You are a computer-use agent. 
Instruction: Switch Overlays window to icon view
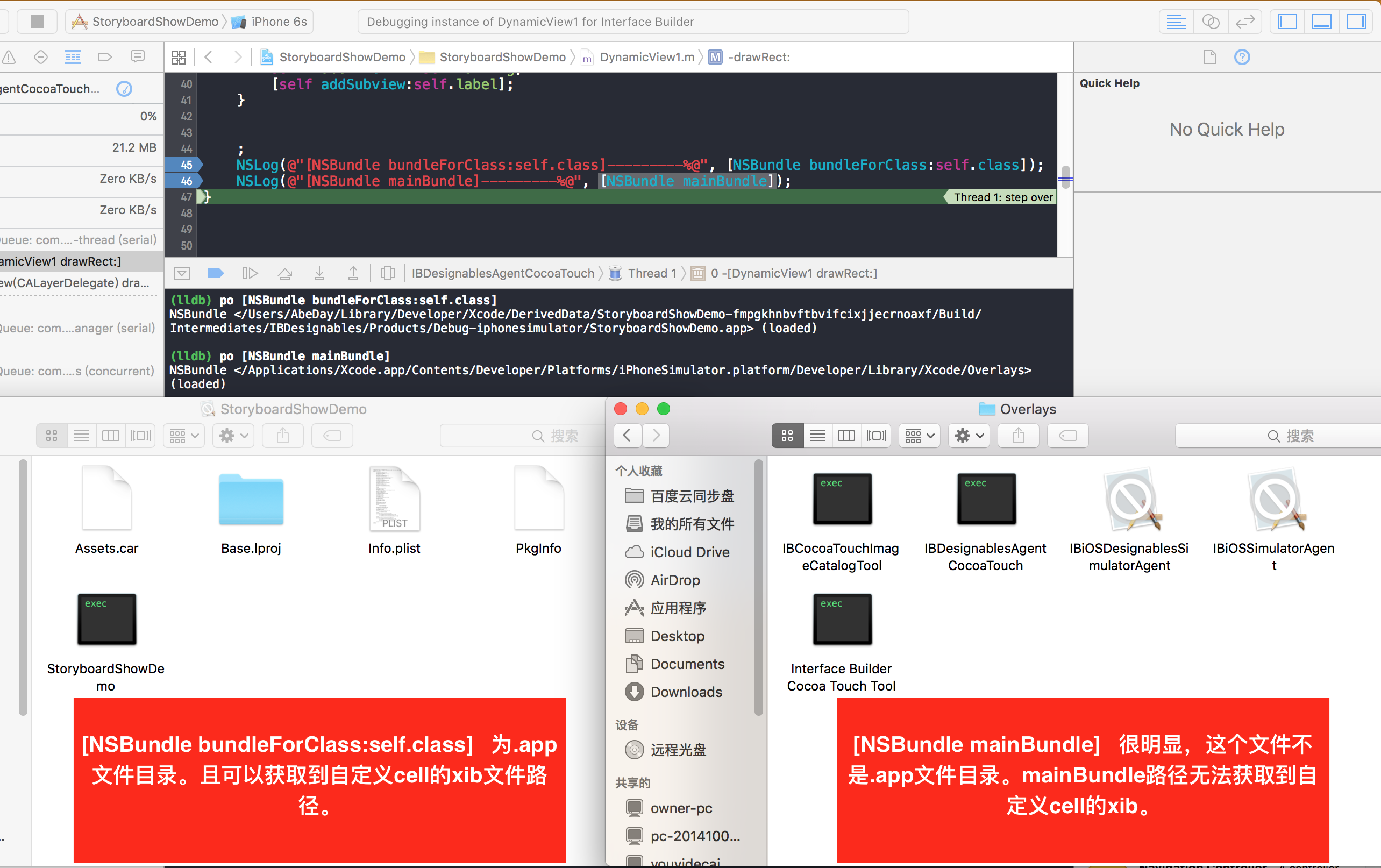pos(787,436)
